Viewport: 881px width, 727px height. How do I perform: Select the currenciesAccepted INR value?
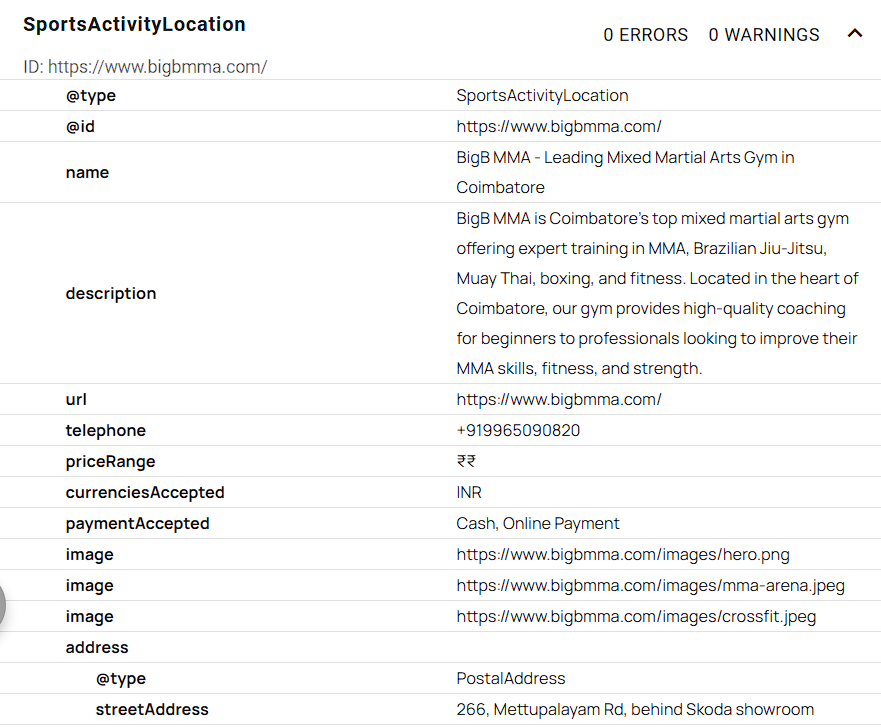tap(467, 492)
